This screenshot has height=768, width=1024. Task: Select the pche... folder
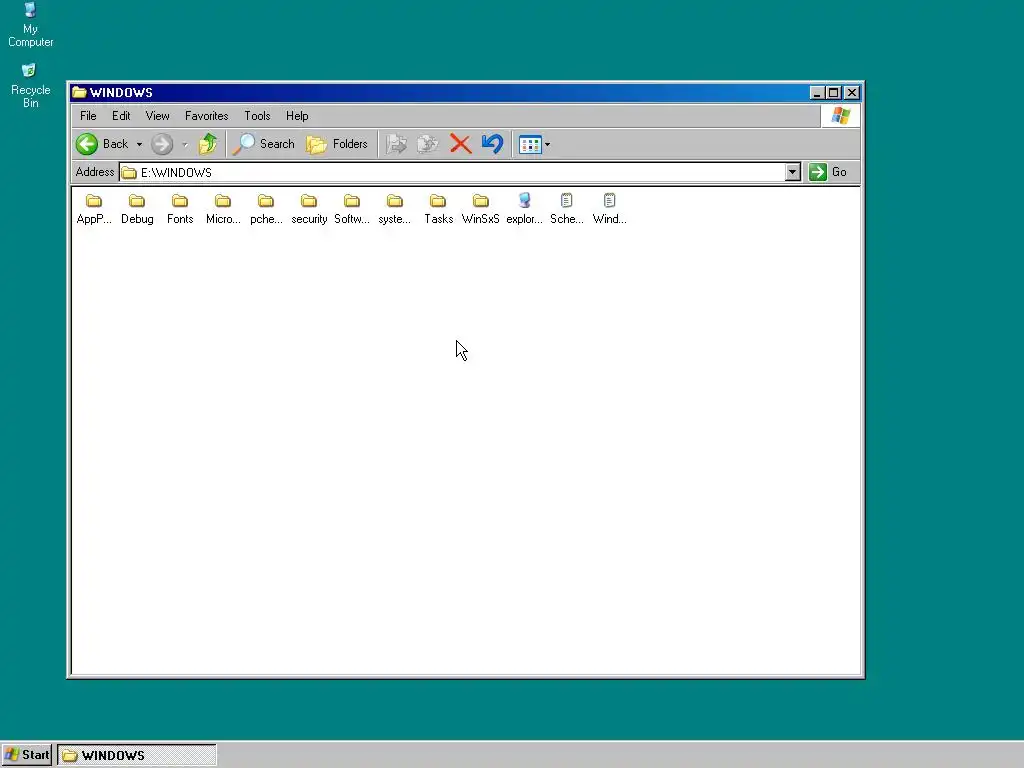point(266,209)
